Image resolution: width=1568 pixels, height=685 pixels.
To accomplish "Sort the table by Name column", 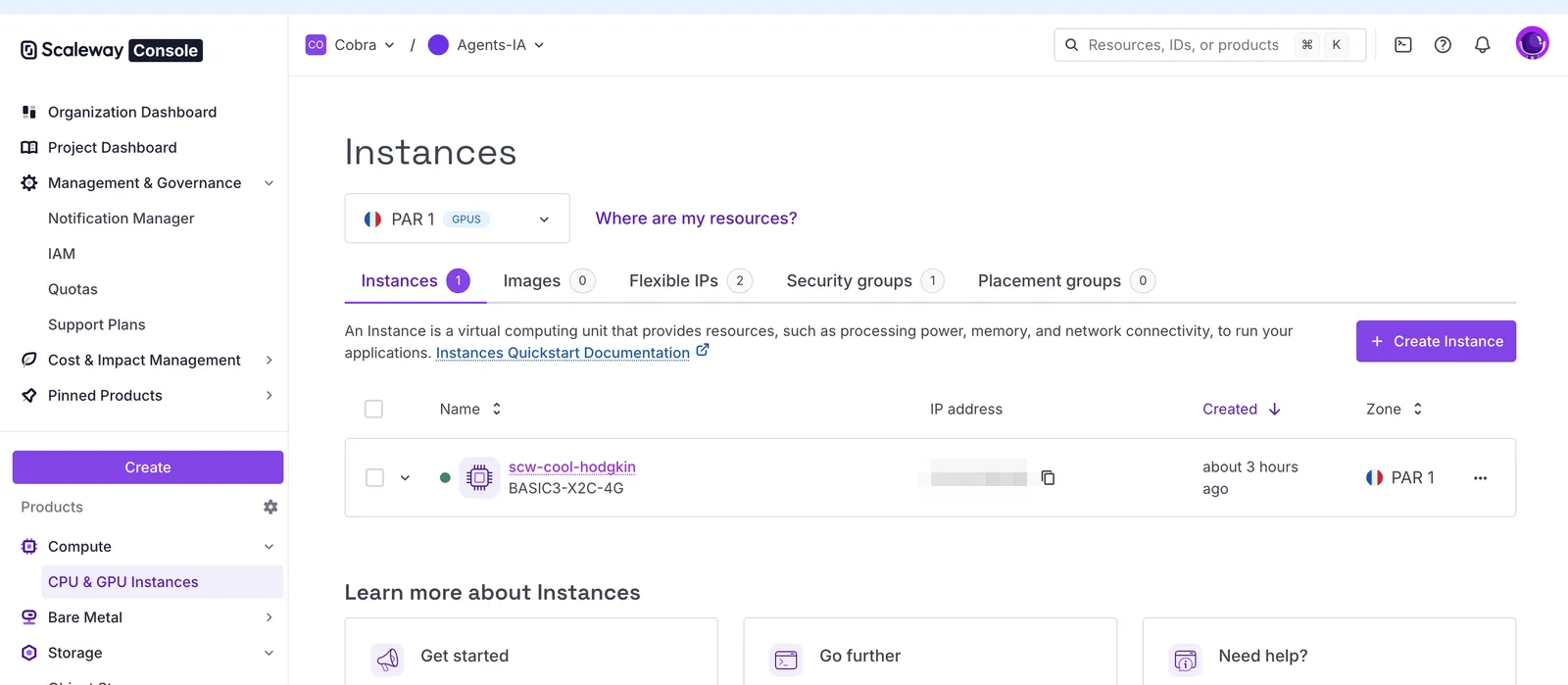I will coord(470,409).
